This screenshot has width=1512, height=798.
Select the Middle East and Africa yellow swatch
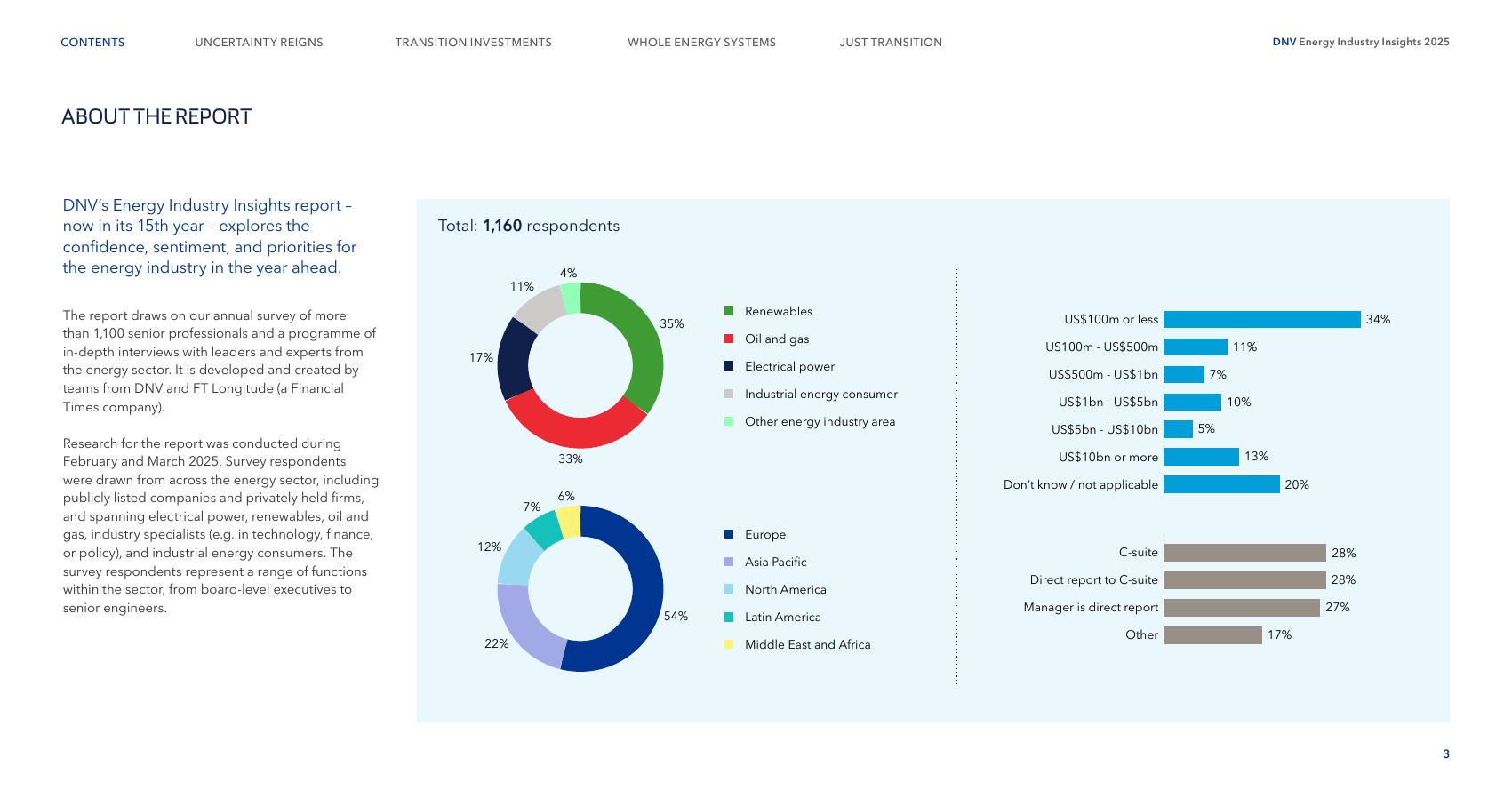pos(729,644)
